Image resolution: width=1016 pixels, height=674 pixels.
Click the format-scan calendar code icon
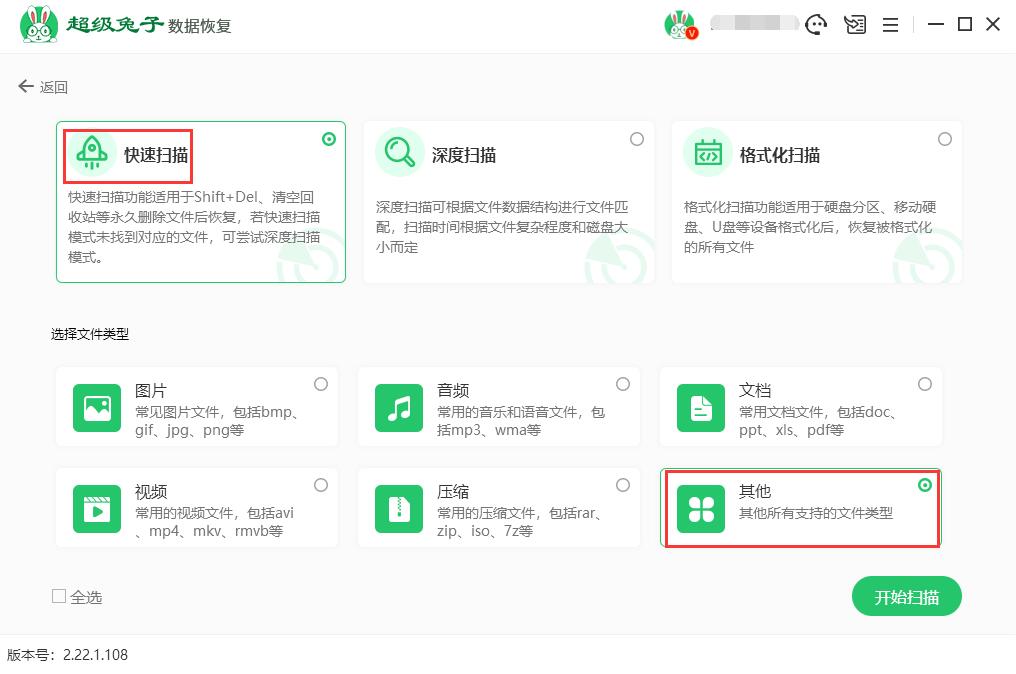click(708, 152)
